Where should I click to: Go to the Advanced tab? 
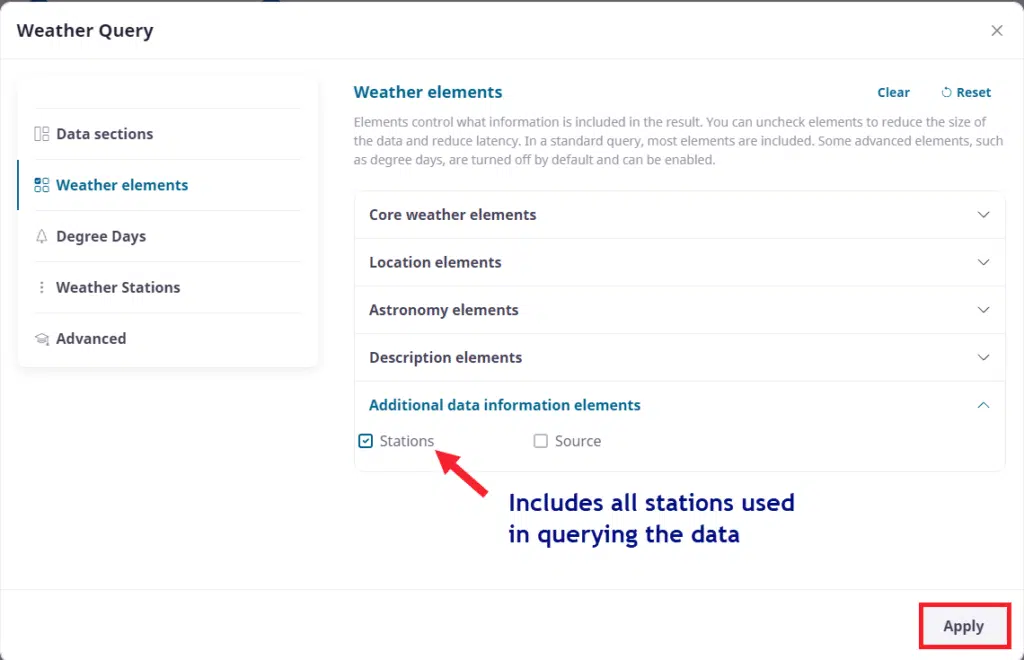point(91,339)
